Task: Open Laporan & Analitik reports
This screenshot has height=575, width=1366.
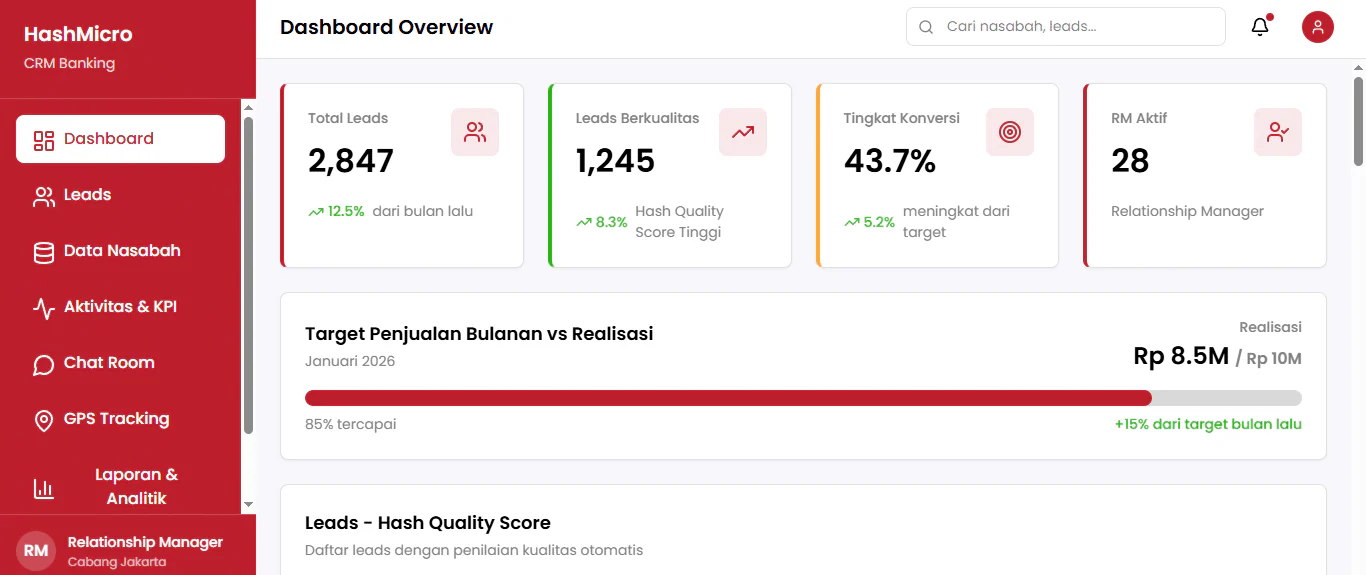Action: tap(120, 487)
